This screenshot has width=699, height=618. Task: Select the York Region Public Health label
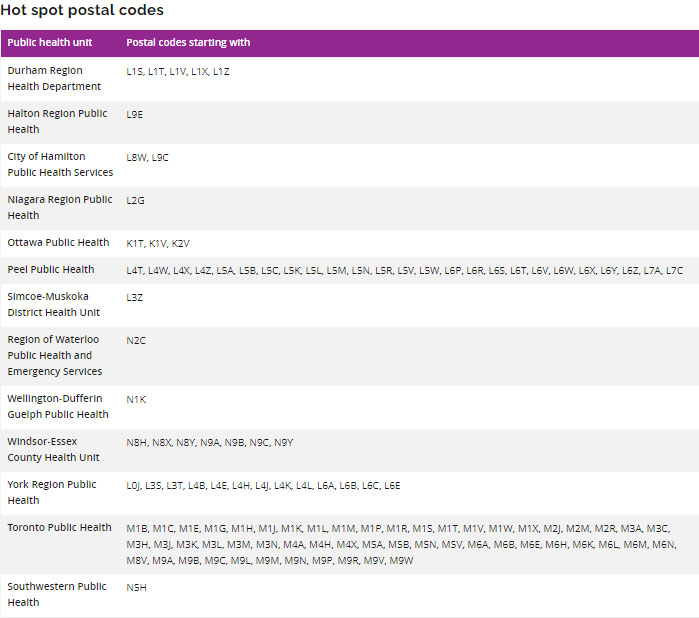[52, 493]
